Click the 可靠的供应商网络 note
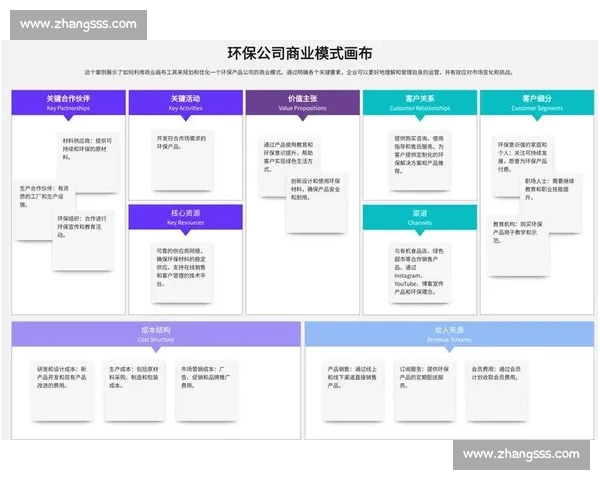 182,273
